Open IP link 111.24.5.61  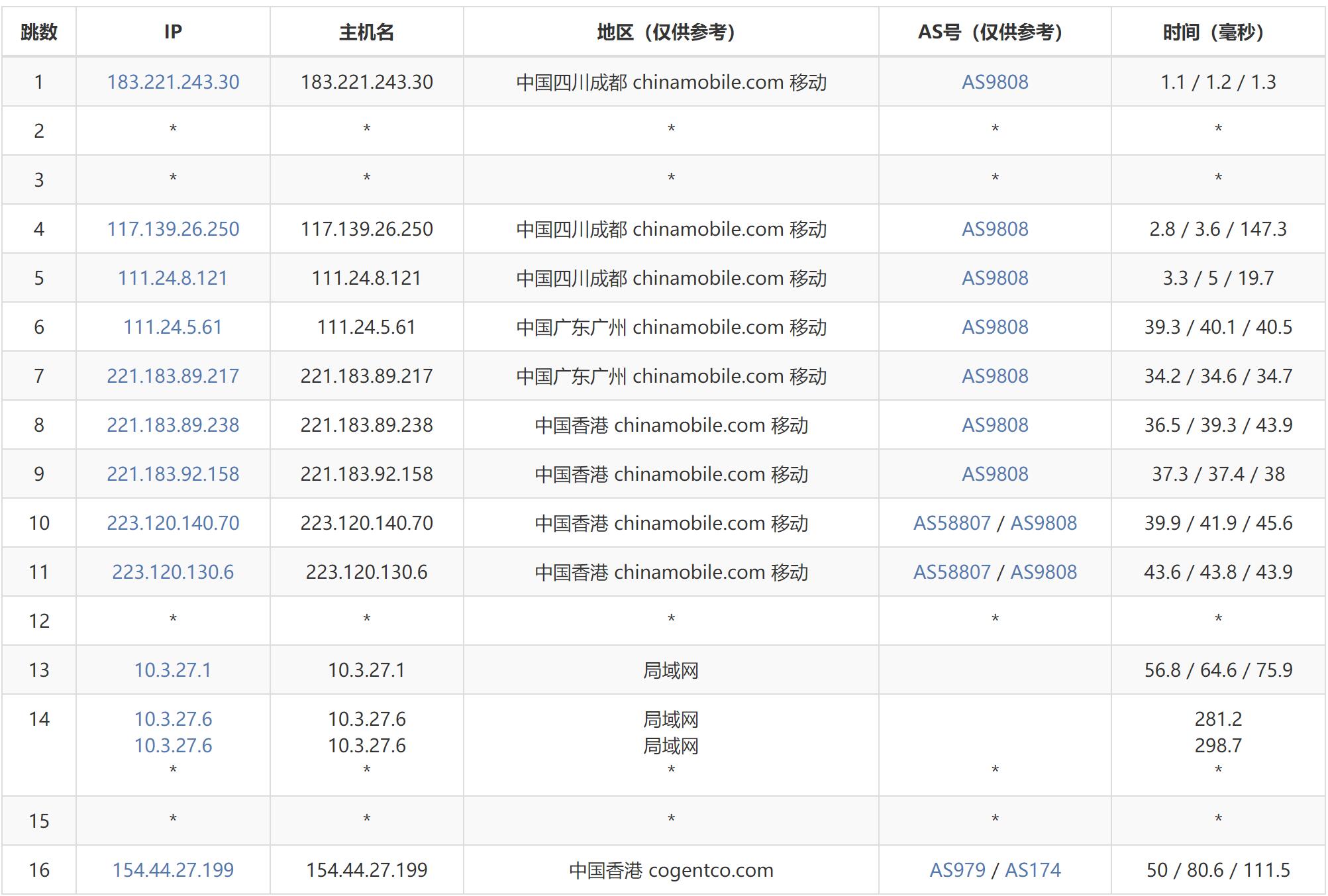(x=173, y=327)
